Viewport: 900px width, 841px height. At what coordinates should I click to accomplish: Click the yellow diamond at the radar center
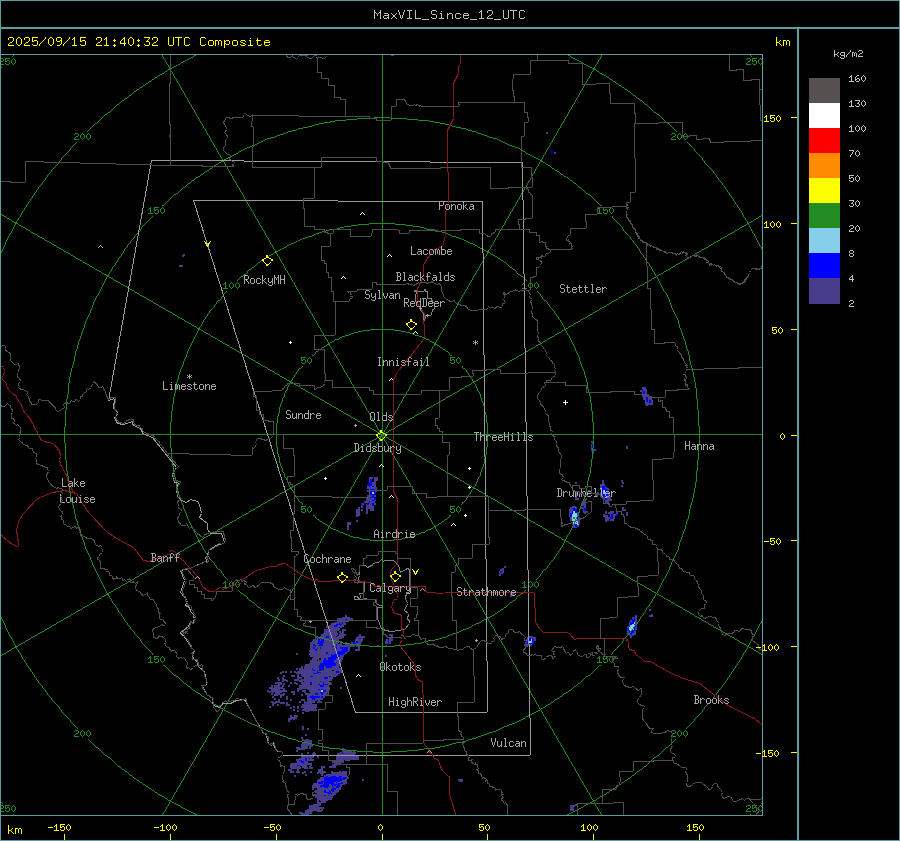[x=382, y=436]
